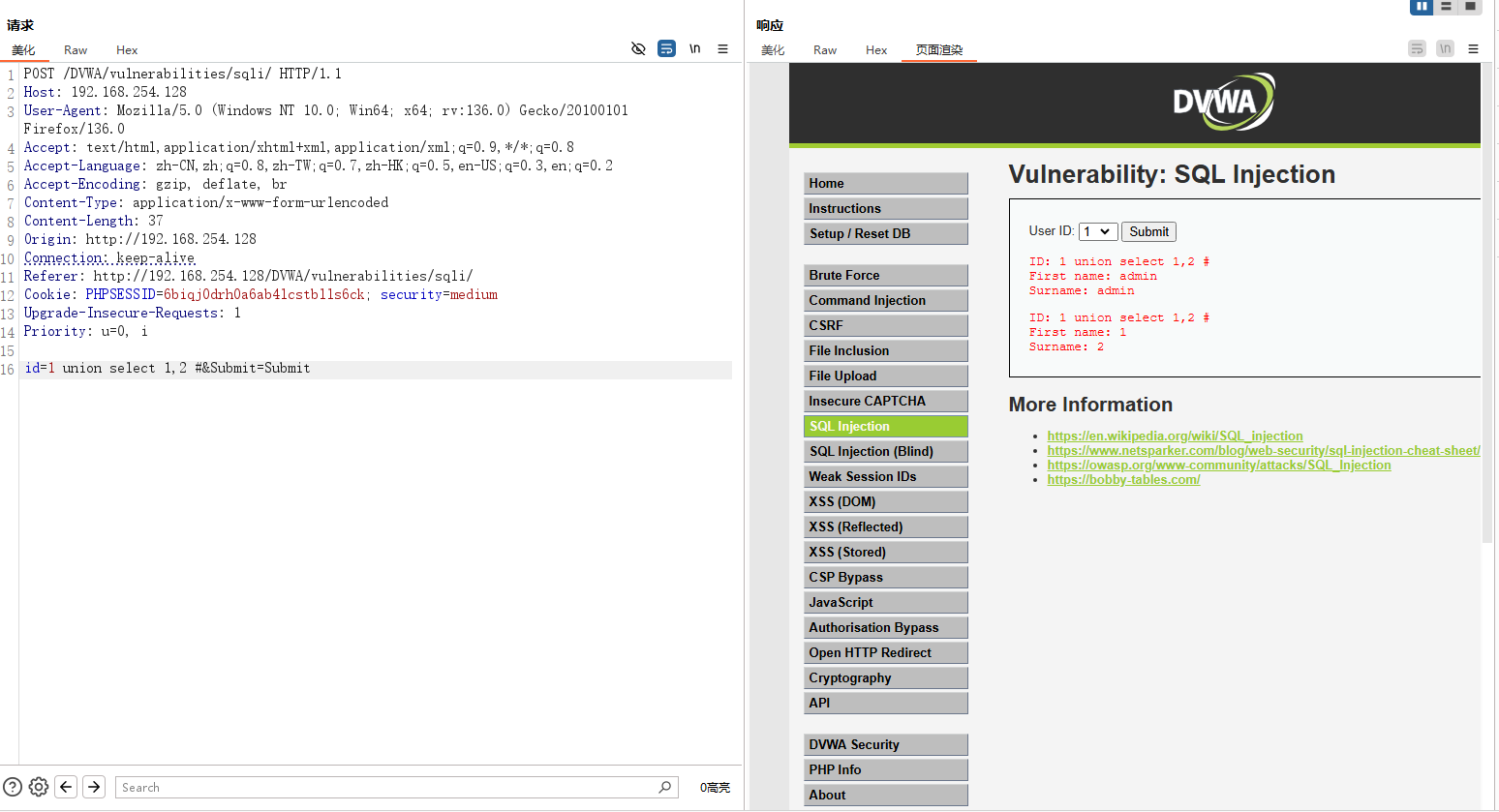1499x812 pixels.
Task: Select the highlighted SQL Injection menu item
Action: pyautogui.click(x=885, y=426)
